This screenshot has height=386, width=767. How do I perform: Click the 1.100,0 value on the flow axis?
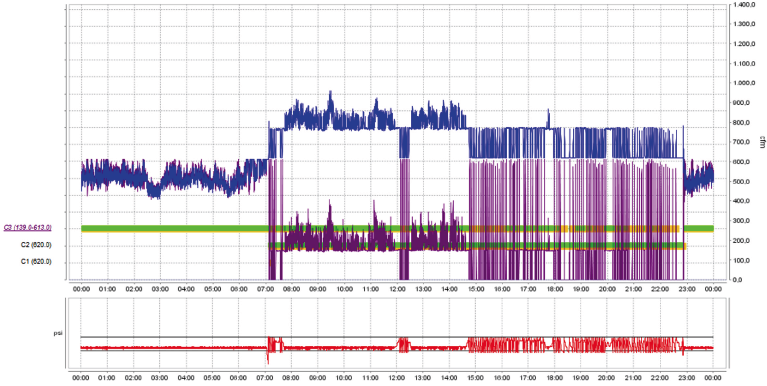click(743, 64)
